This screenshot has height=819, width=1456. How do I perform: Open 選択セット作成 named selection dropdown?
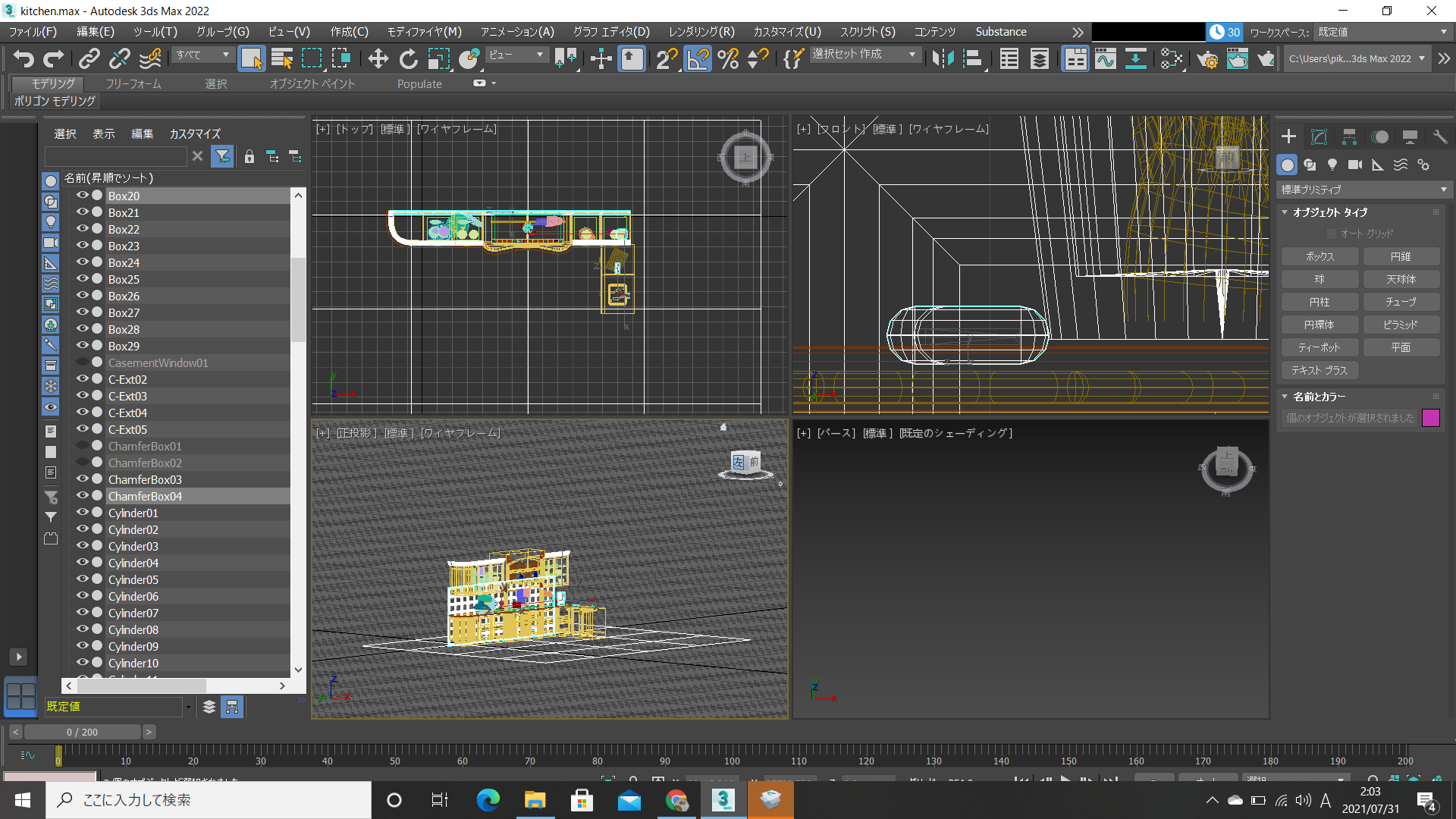coord(865,55)
